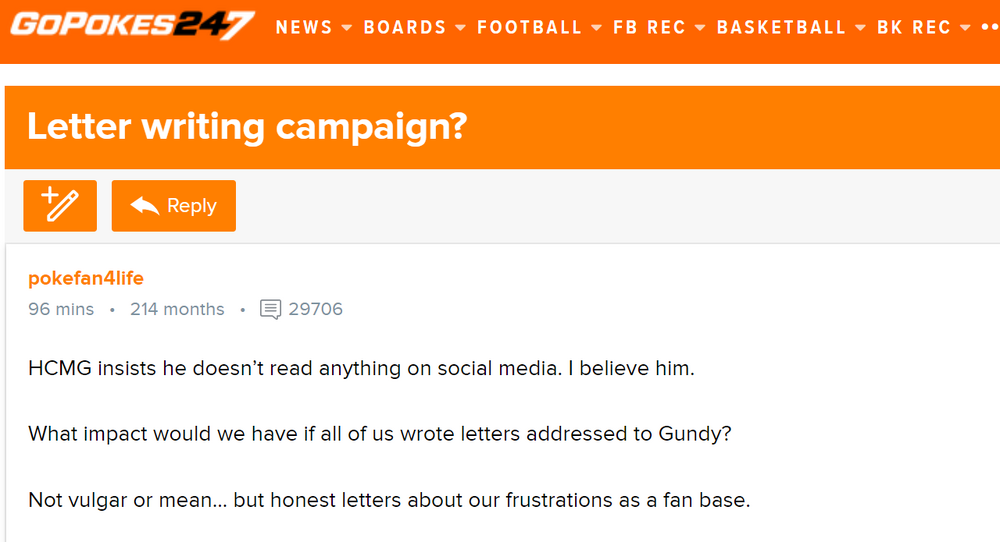Create a new post with the plus-pencil icon
The height and width of the screenshot is (542, 1000).
point(60,205)
